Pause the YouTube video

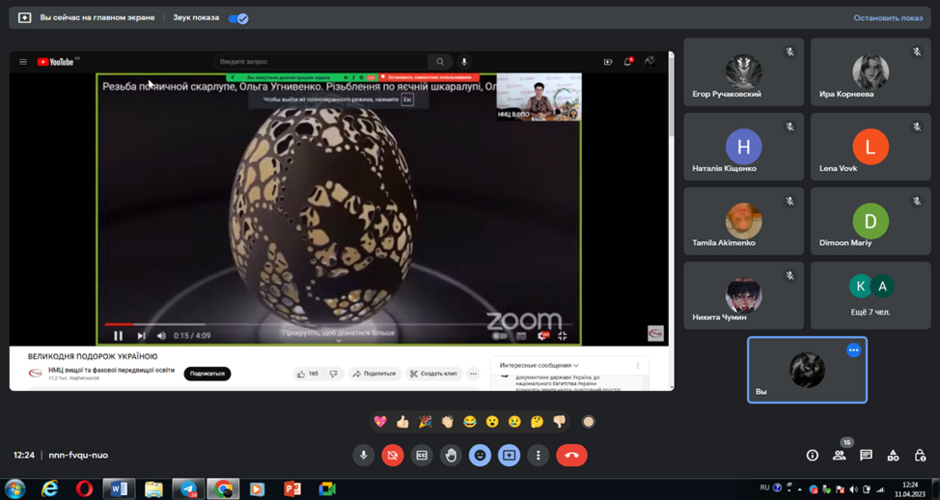coord(118,336)
